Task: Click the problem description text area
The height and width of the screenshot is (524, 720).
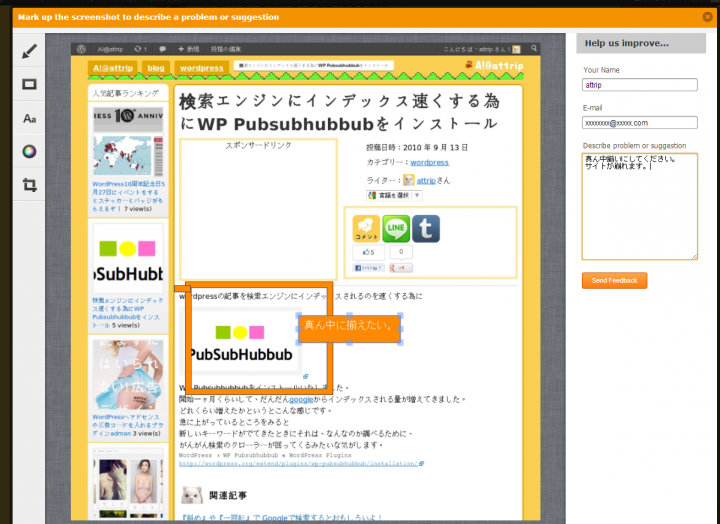Action: point(639,207)
